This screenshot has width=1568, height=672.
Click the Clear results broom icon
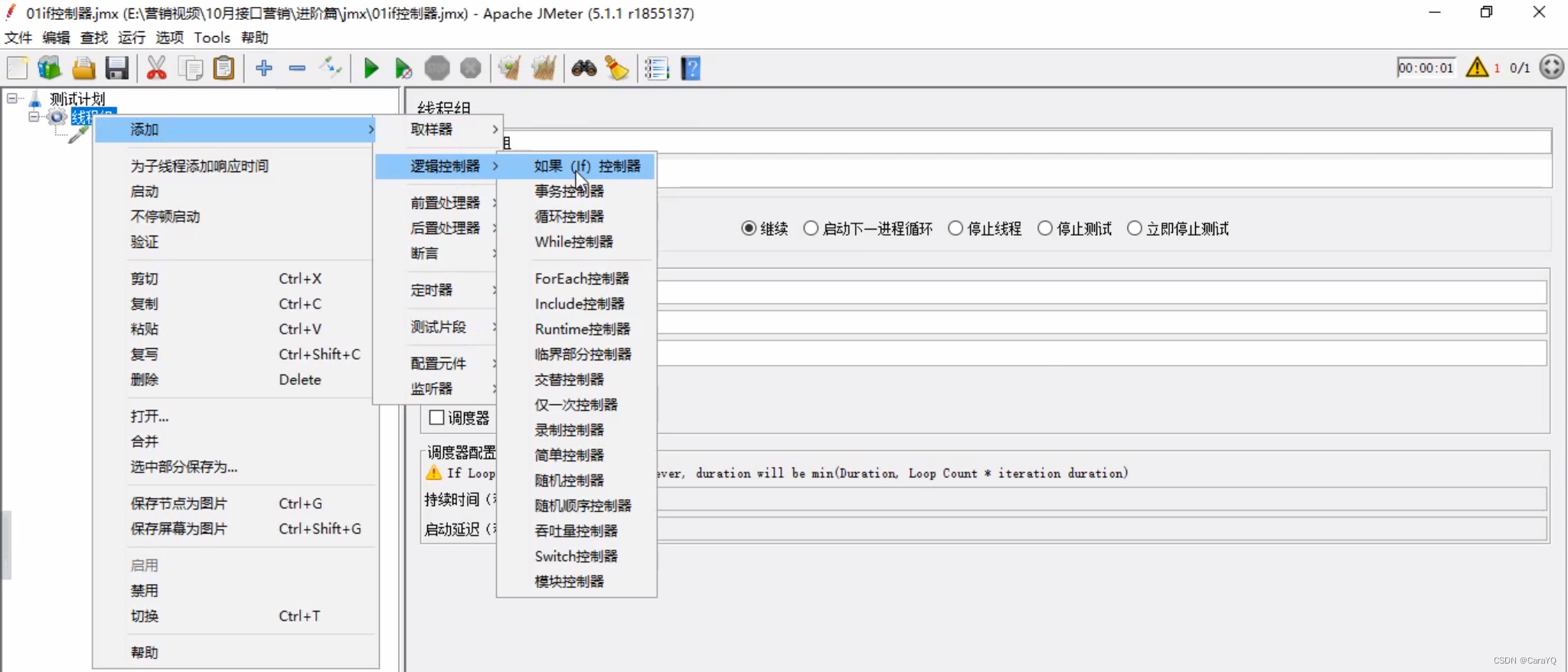point(510,68)
